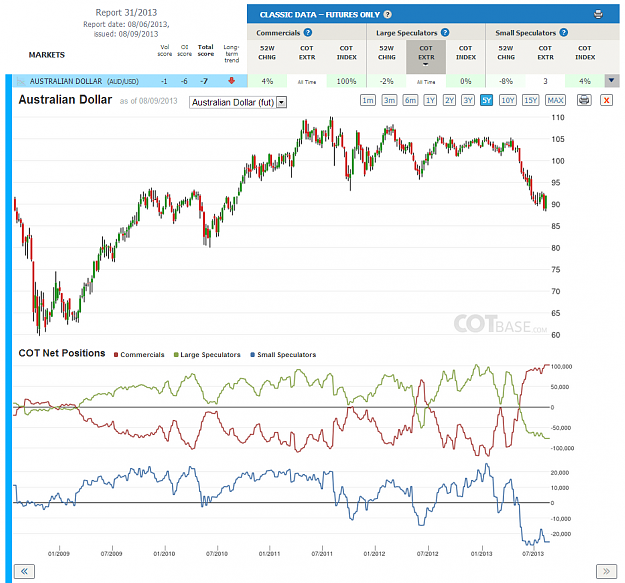Toggle Large Speculators series in legend
The width and height of the screenshot is (625, 583).
[207, 355]
